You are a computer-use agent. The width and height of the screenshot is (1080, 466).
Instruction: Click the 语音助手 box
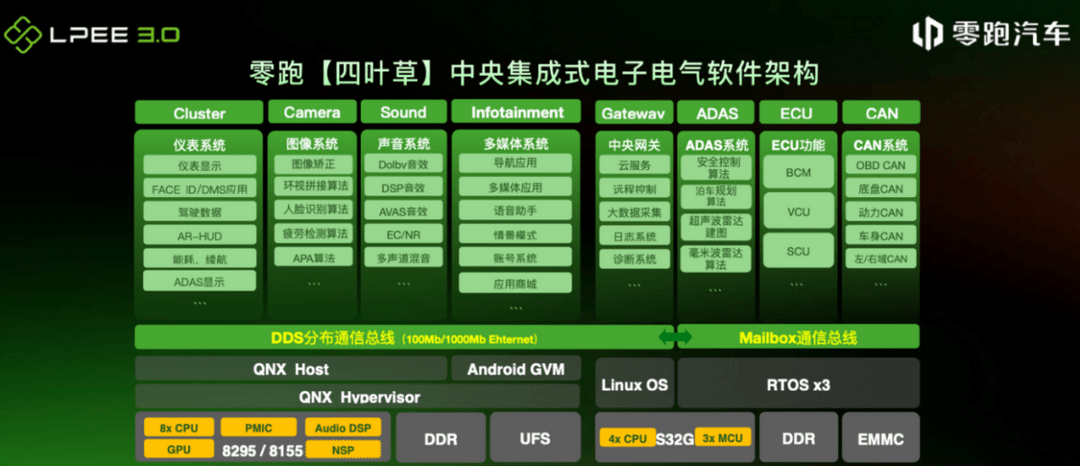point(515,210)
